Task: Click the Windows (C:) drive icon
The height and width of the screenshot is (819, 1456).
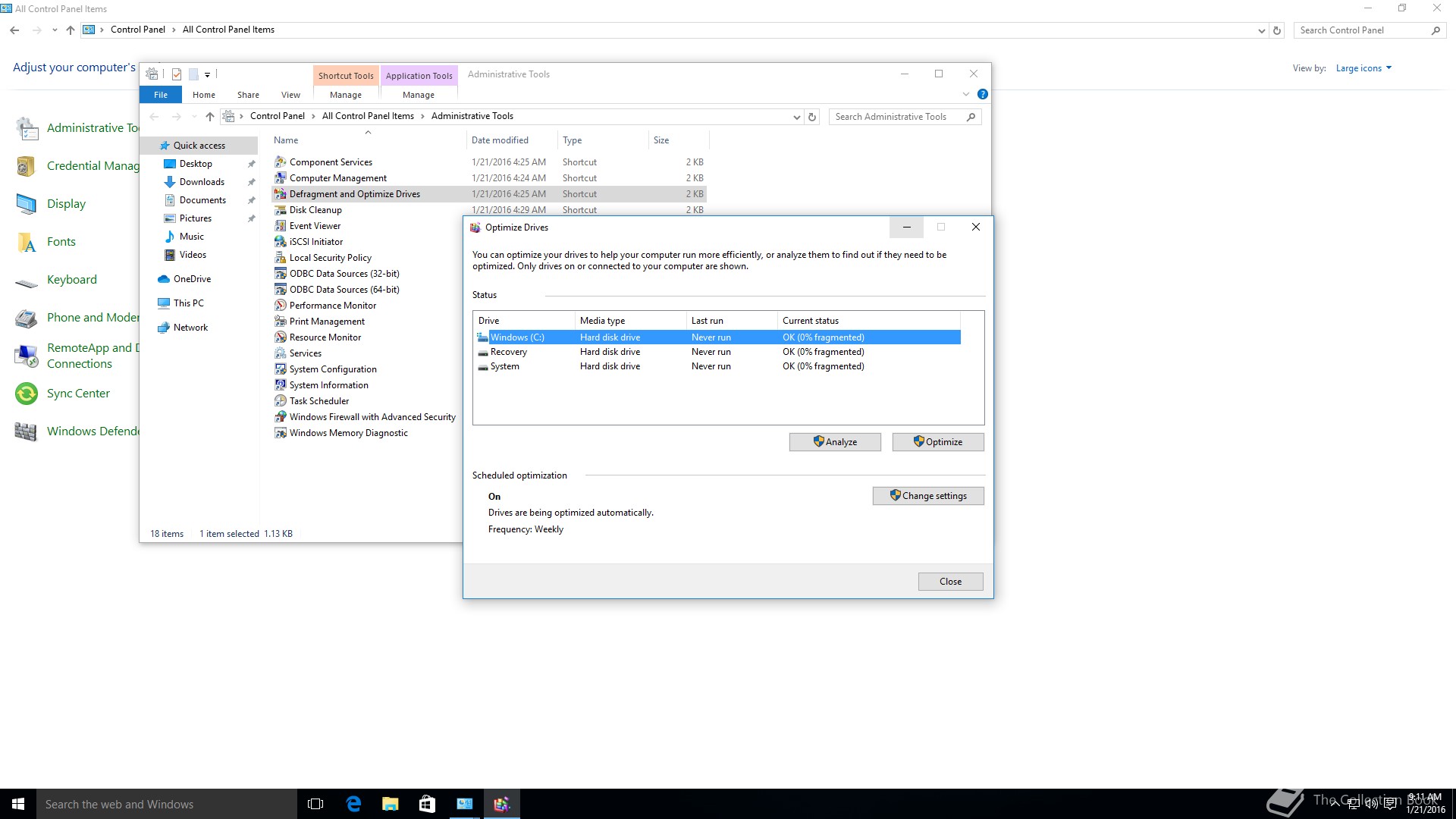Action: pyautogui.click(x=483, y=337)
